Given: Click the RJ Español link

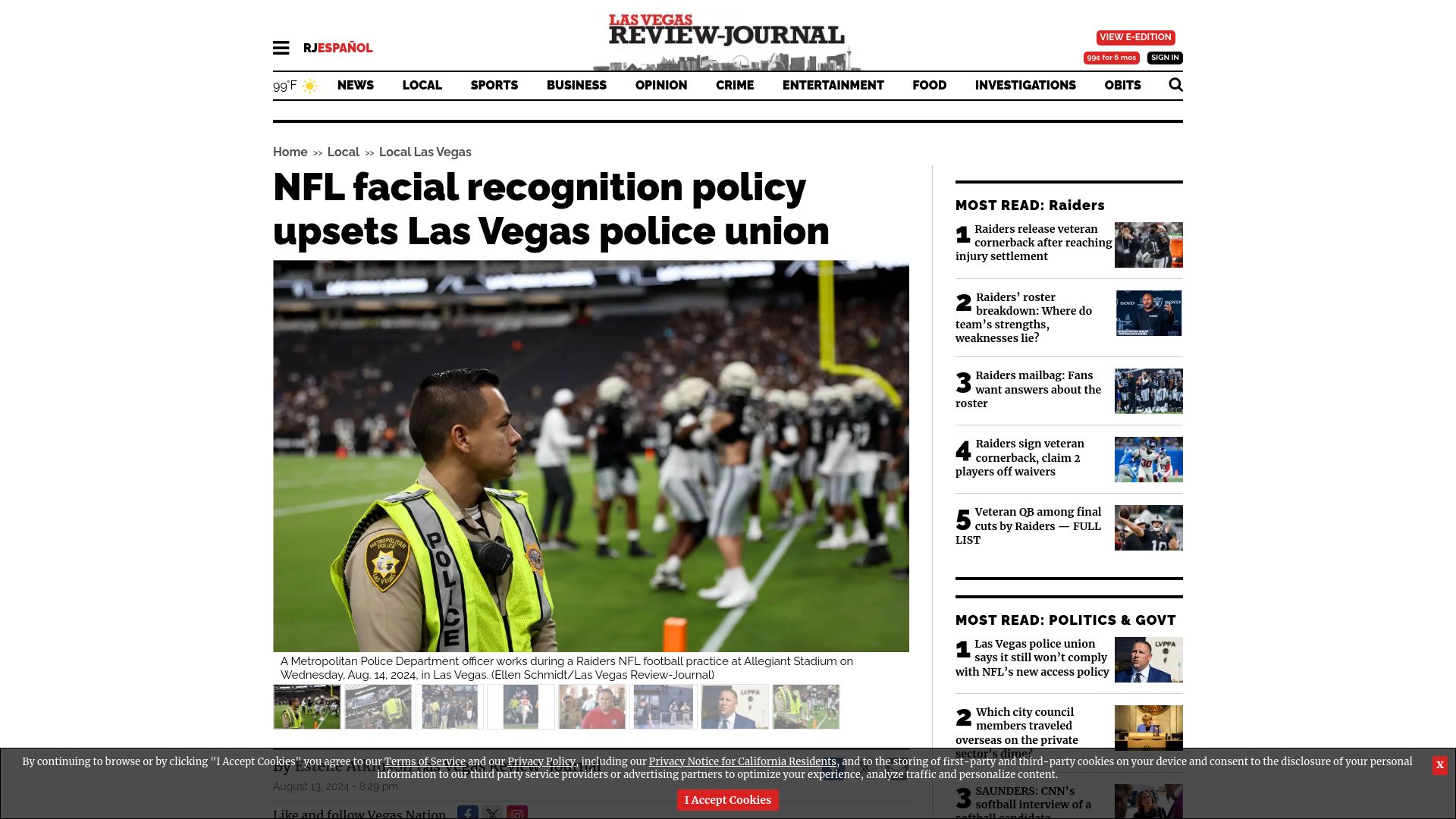Looking at the screenshot, I should coord(337,48).
